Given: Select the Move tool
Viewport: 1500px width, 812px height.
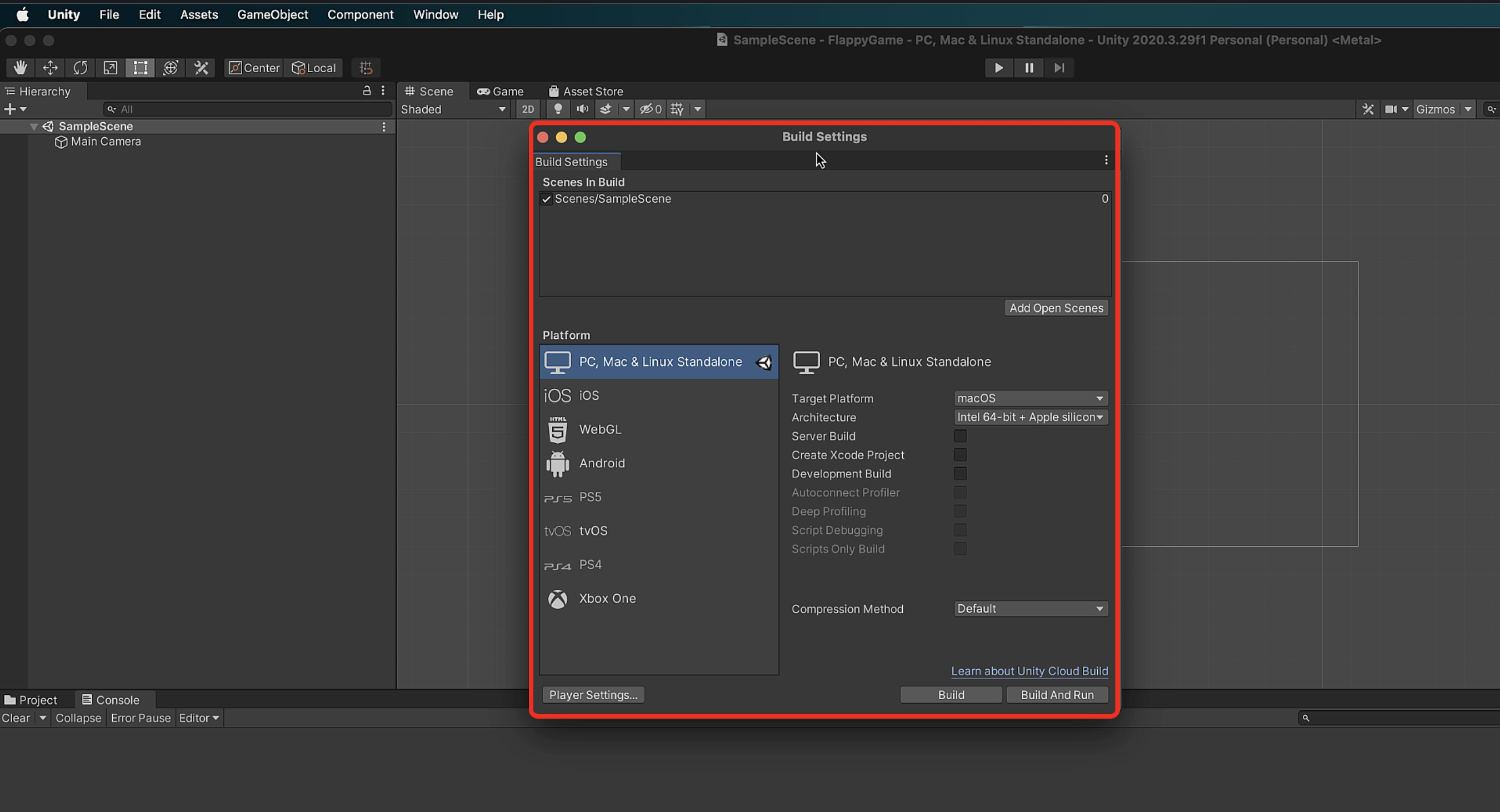Looking at the screenshot, I should [x=50, y=68].
